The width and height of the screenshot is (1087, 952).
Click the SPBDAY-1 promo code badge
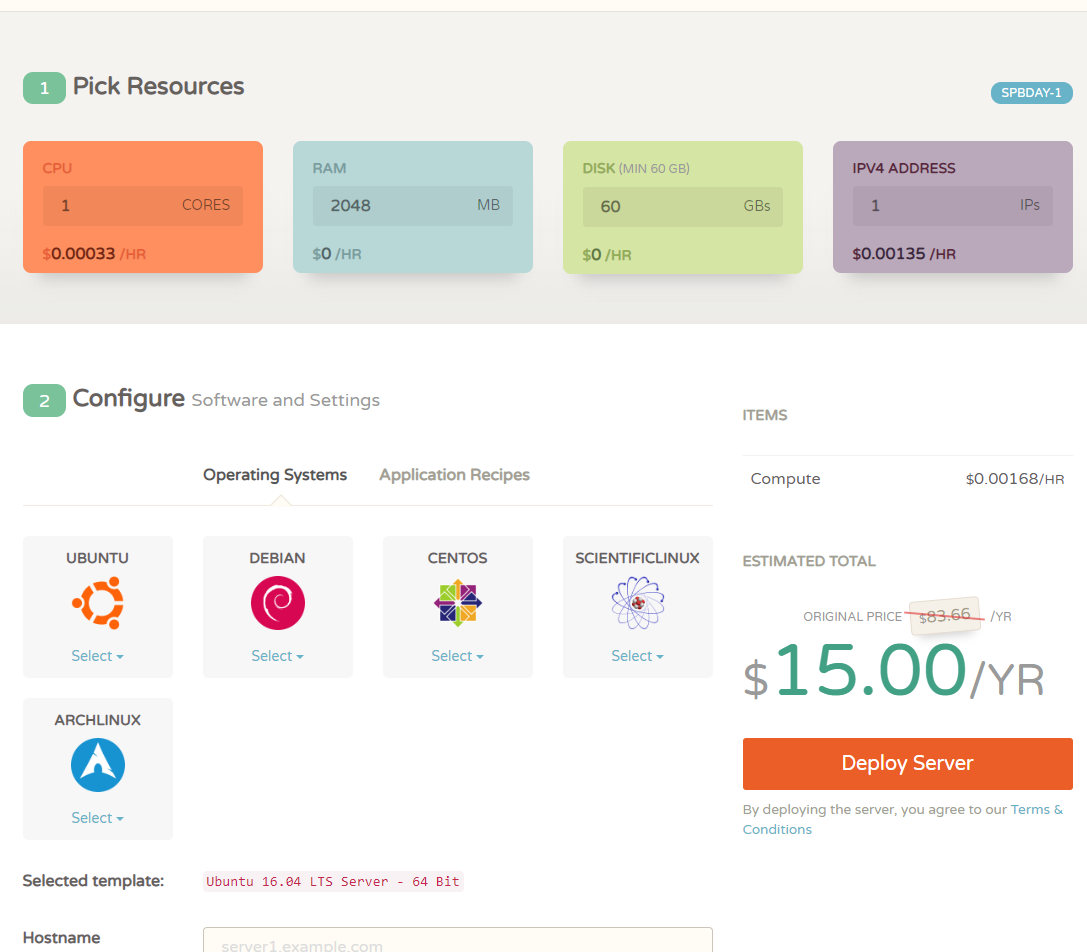(1031, 93)
